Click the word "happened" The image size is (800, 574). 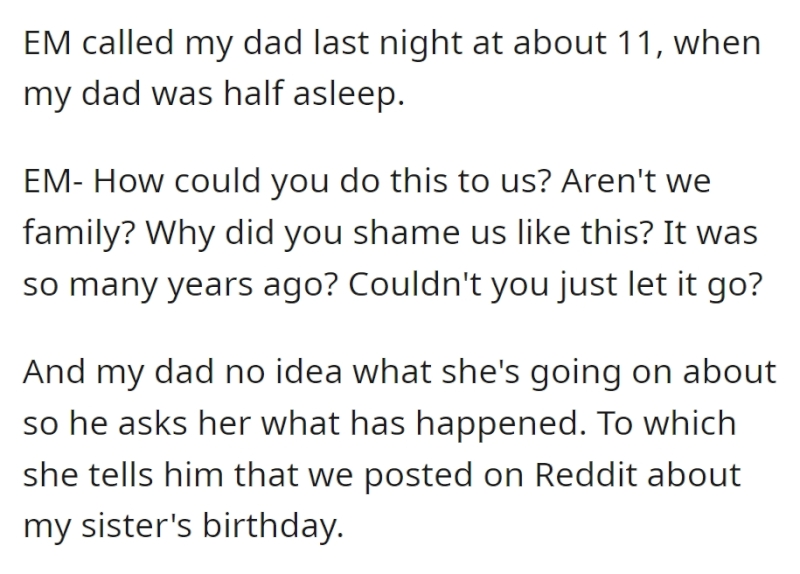498,425
